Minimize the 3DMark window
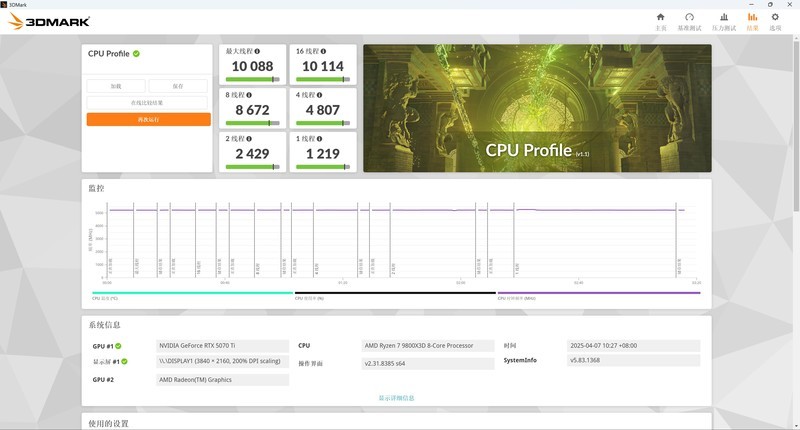Image resolution: width=800 pixels, height=430 pixels. 752,4
